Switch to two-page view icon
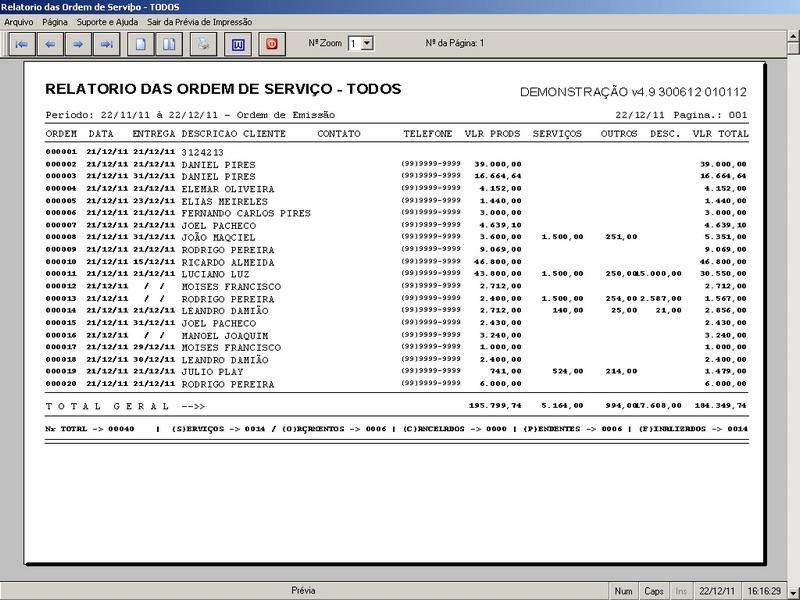Viewport: 800px width, 600px height. [169, 44]
